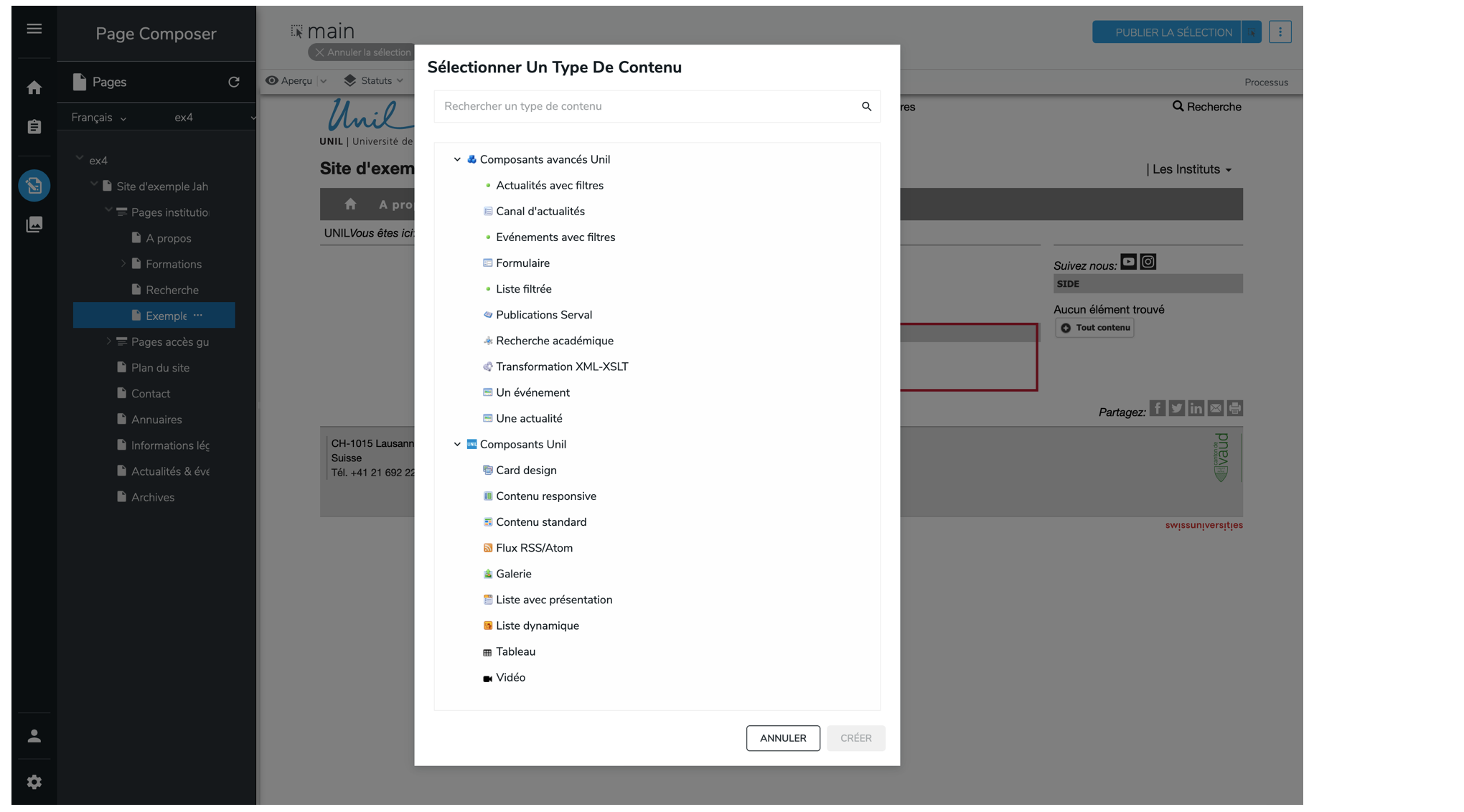Open the settings gear icon
The height and width of the screenshot is (812, 1464).
(34, 782)
